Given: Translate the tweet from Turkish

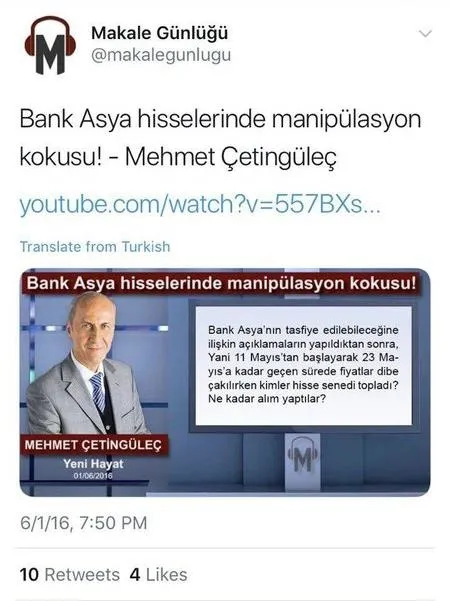Looking at the screenshot, I should point(95,246).
